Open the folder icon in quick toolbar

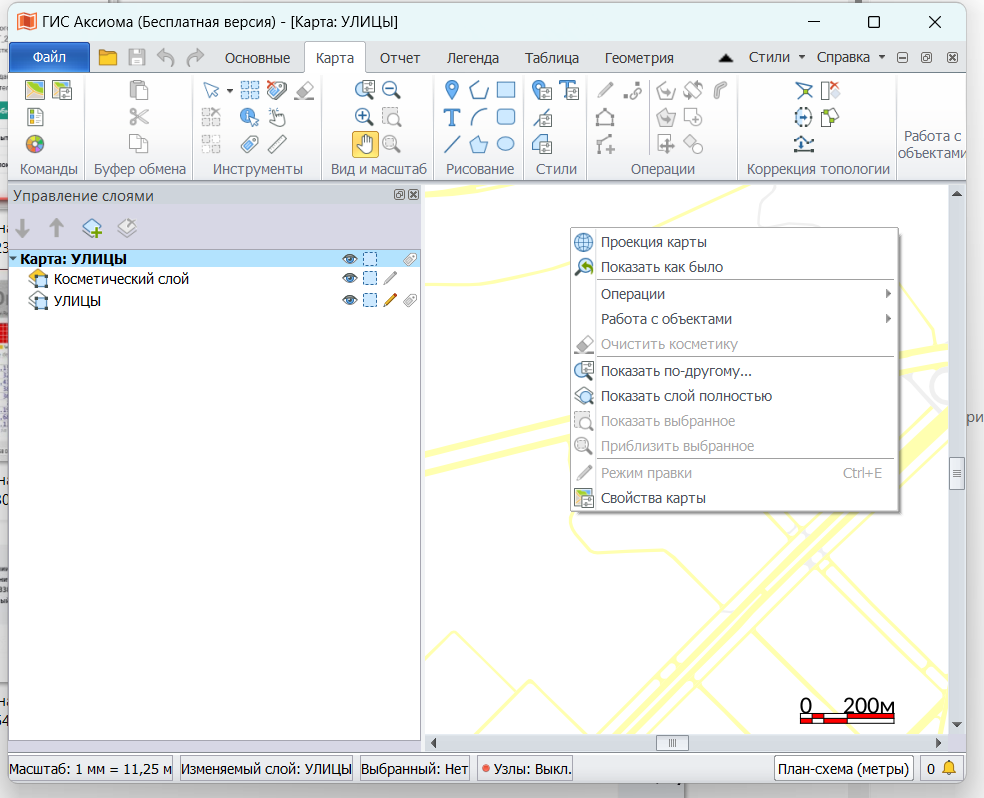[107, 58]
